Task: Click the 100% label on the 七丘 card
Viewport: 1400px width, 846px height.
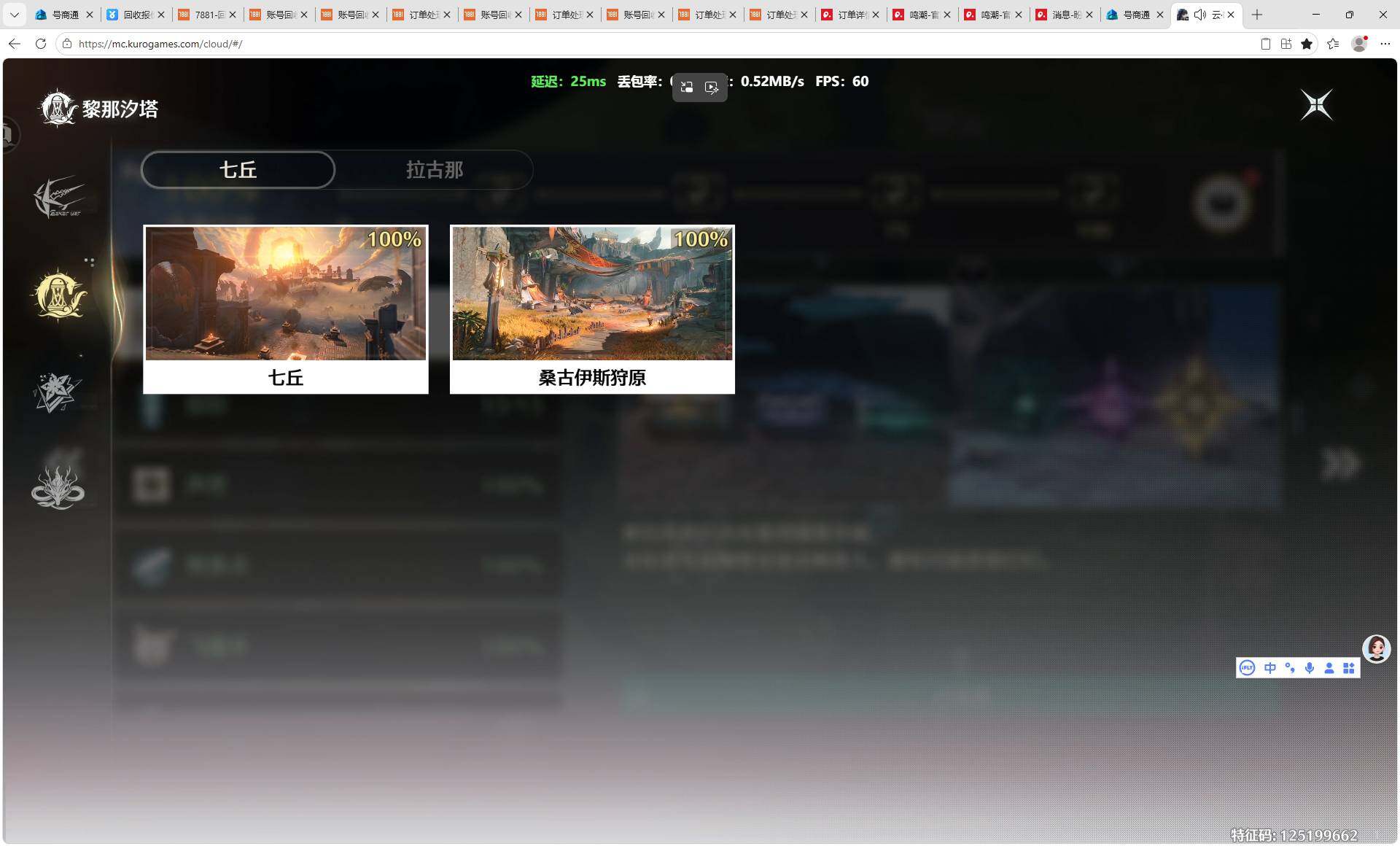Action: pos(394,239)
